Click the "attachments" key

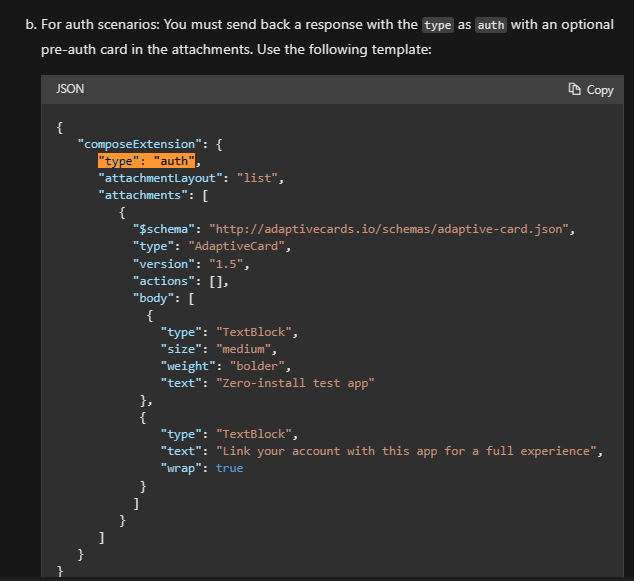pos(143,195)
